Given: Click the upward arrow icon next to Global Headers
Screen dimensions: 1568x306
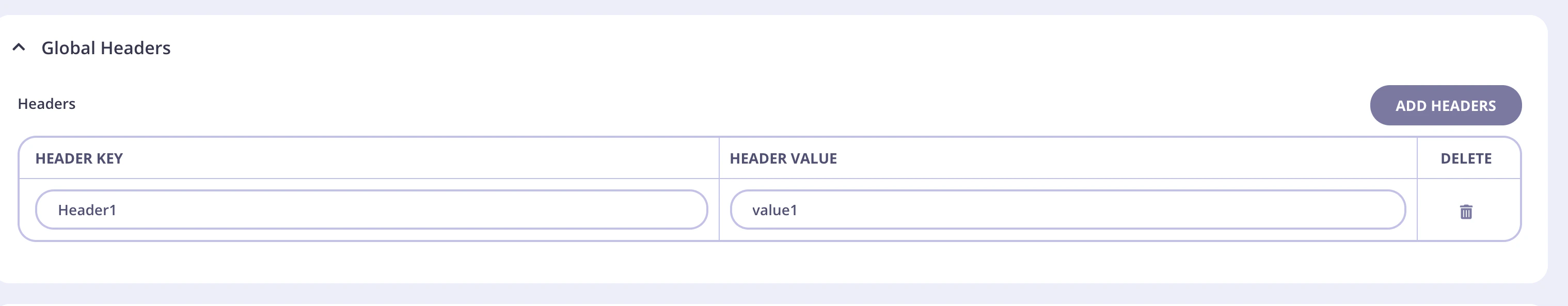Looking at the screenshot, I should (x=20, y=46).
